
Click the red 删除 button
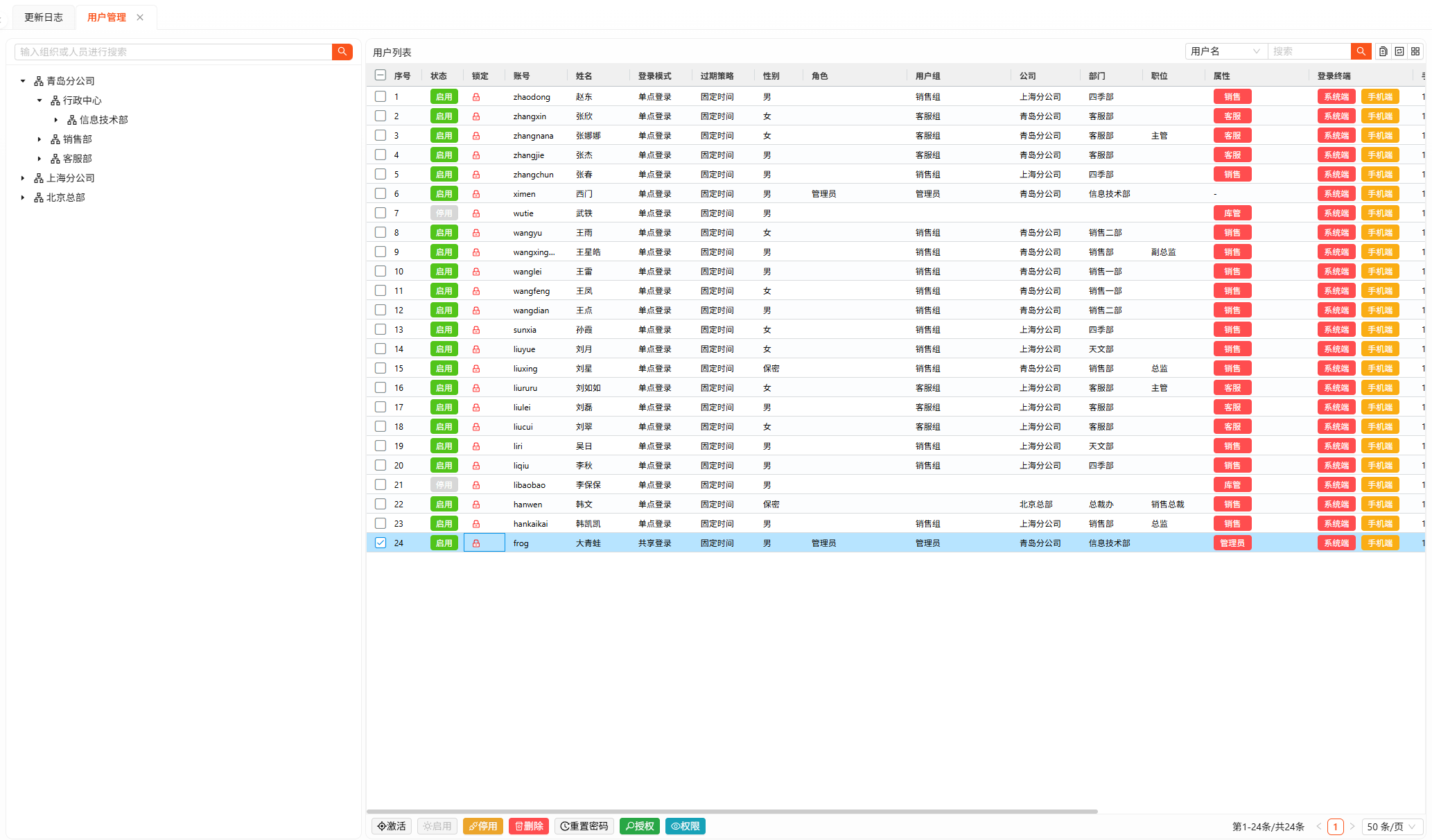coord(529,826)
